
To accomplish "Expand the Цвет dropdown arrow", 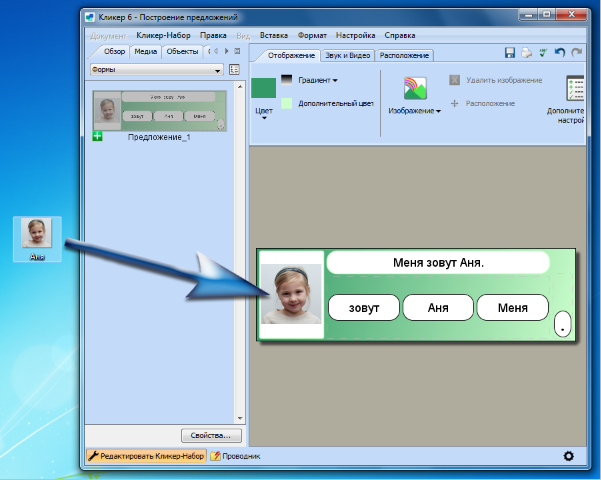I will coord(264,118).
